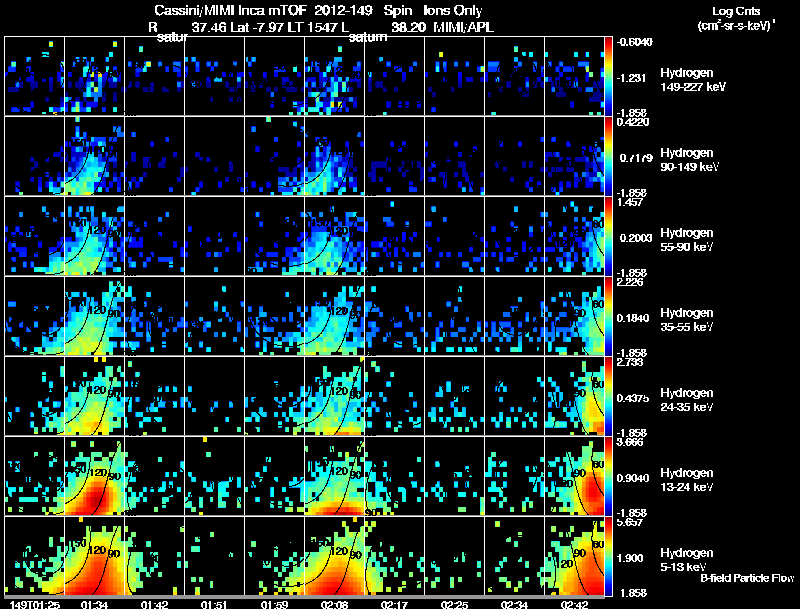
Task: Click the '38.20' L value in the header
Action: (408, 27)
